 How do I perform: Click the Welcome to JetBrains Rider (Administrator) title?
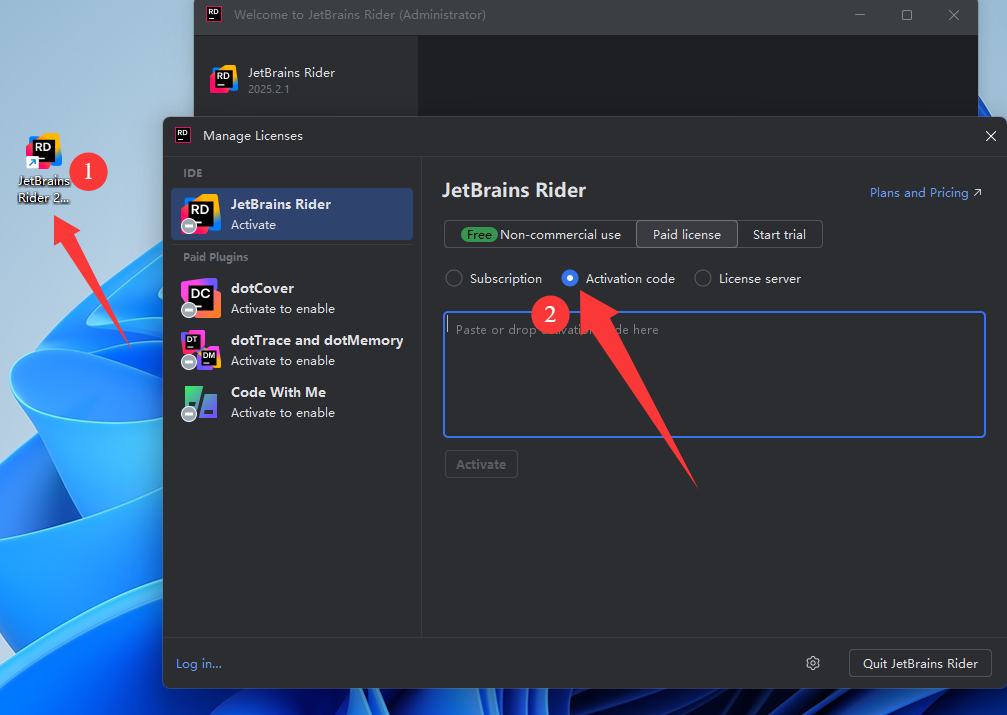point(360,15)
